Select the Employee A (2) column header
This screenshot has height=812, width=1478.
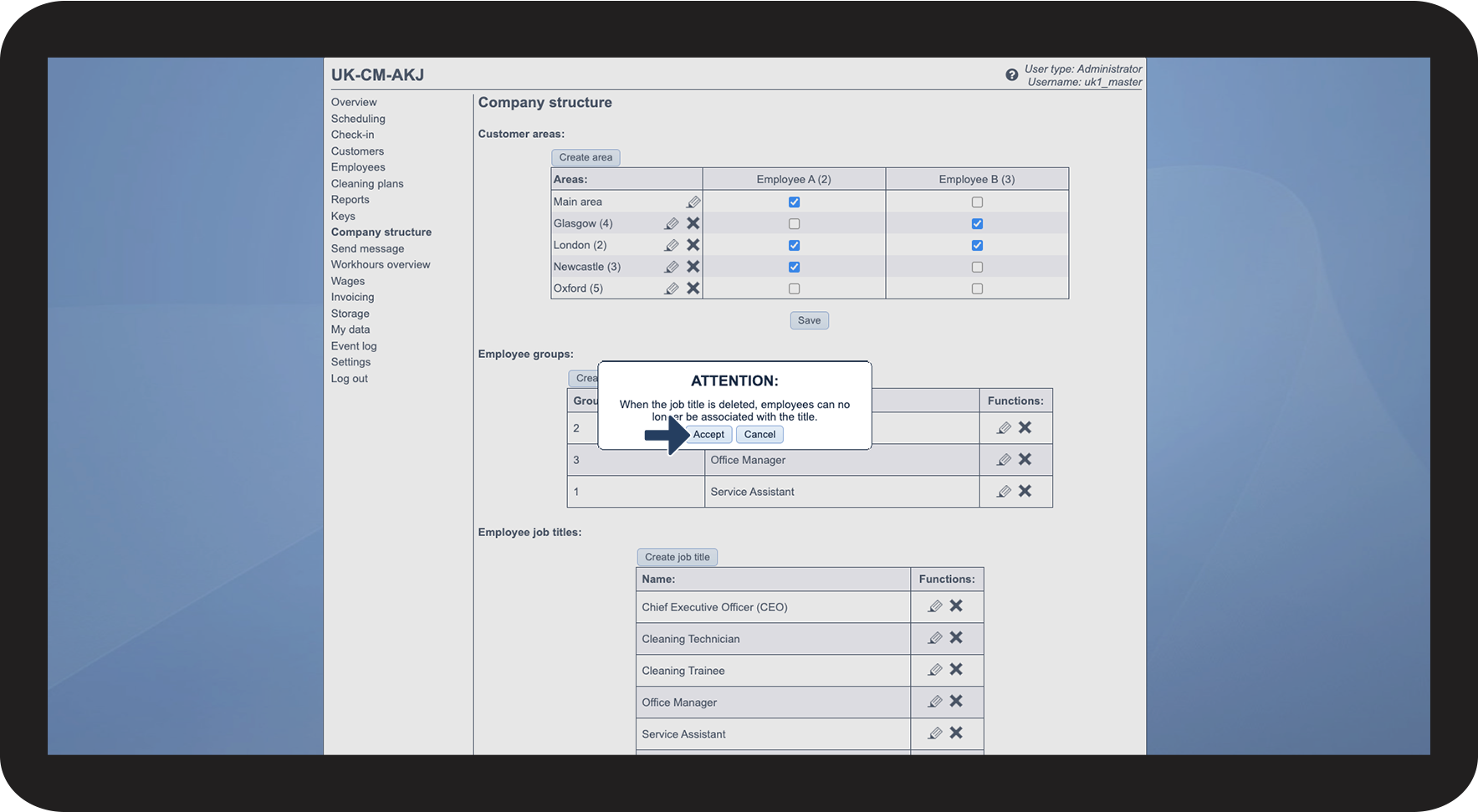coord(794,180)
